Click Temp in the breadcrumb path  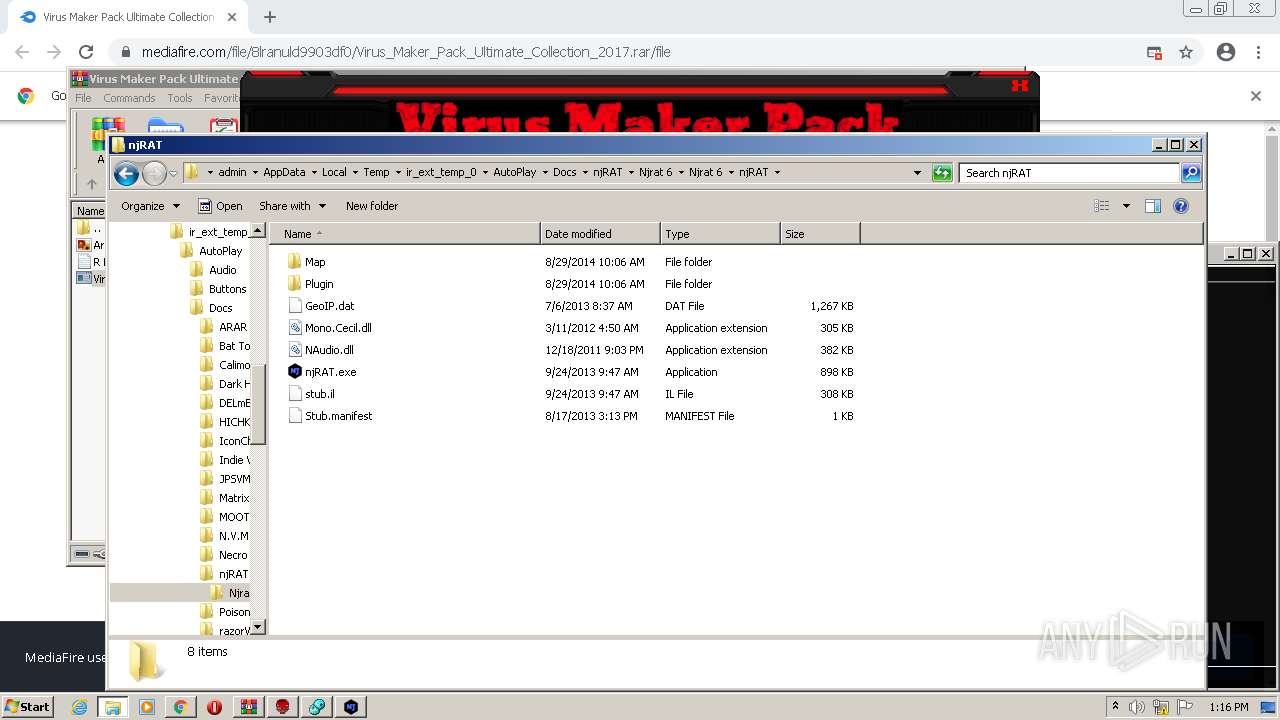click(376, 172)
